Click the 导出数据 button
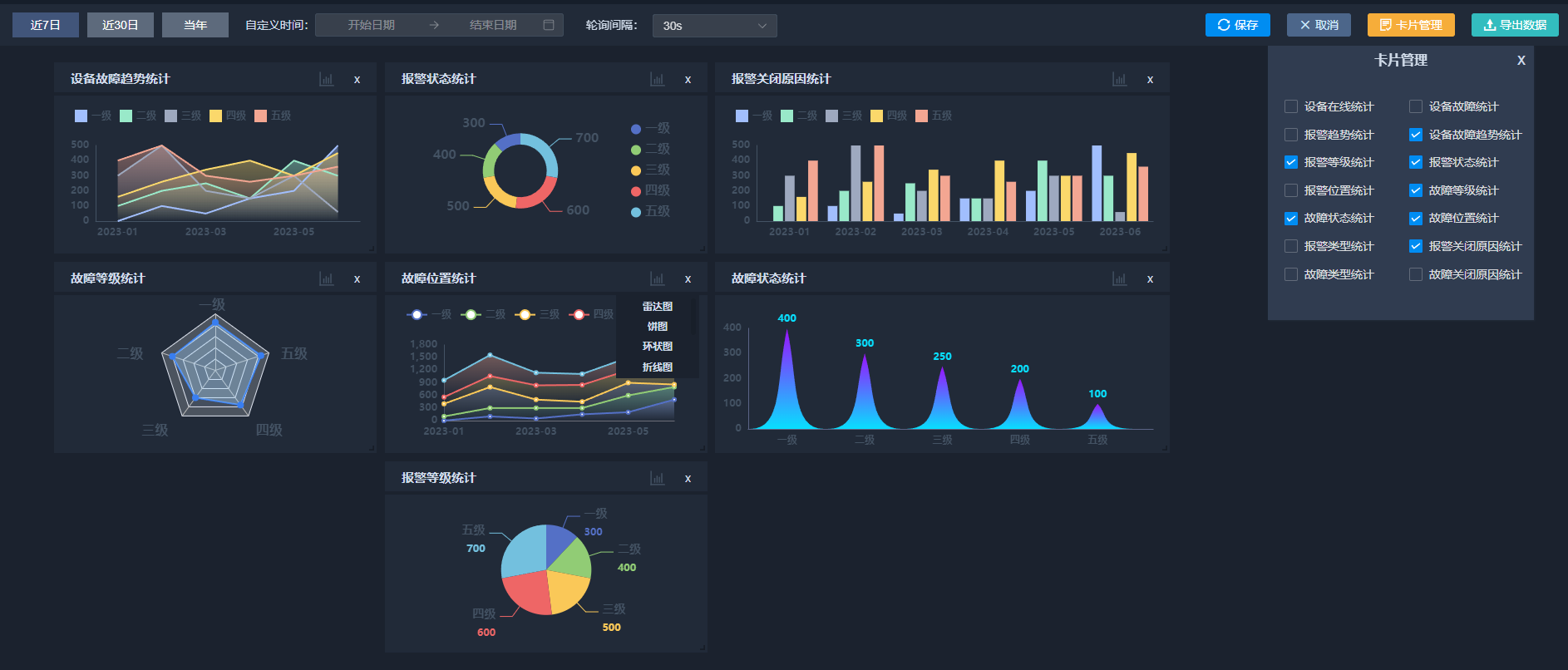Image resolution: width=1568 pixels, height=670 pixels. [1515, 25]
